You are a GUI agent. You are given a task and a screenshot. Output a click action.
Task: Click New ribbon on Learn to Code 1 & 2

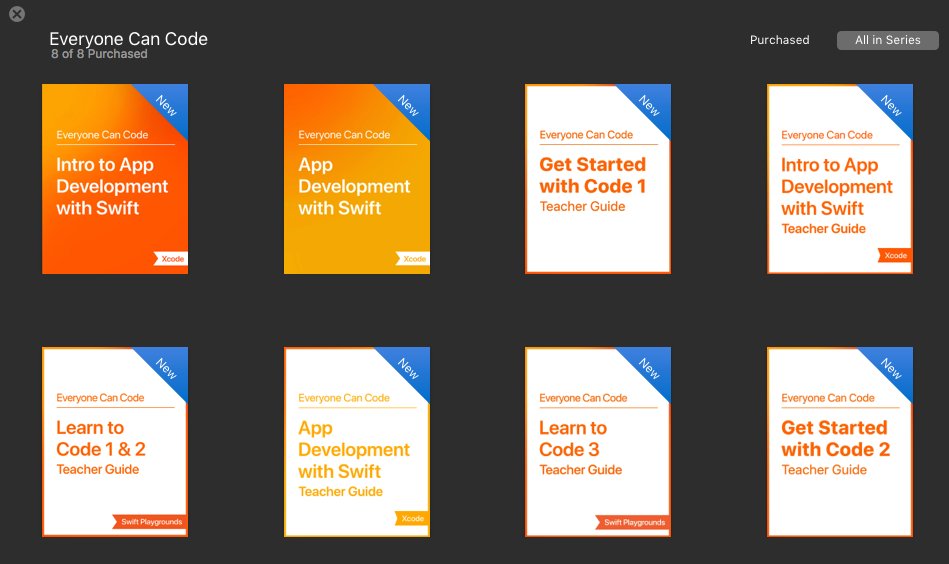point(166,368)
